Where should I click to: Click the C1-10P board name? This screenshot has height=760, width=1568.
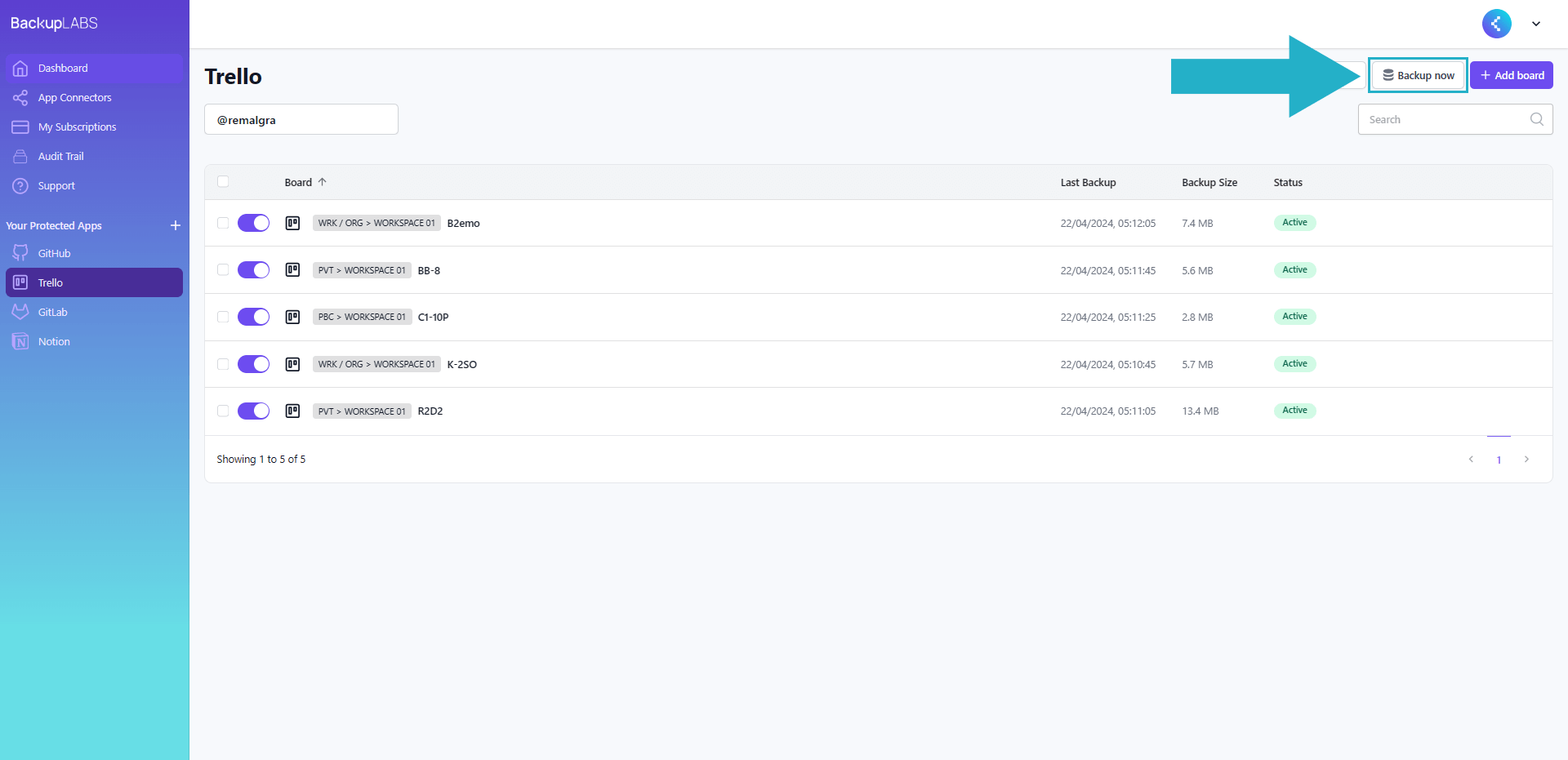433,318
